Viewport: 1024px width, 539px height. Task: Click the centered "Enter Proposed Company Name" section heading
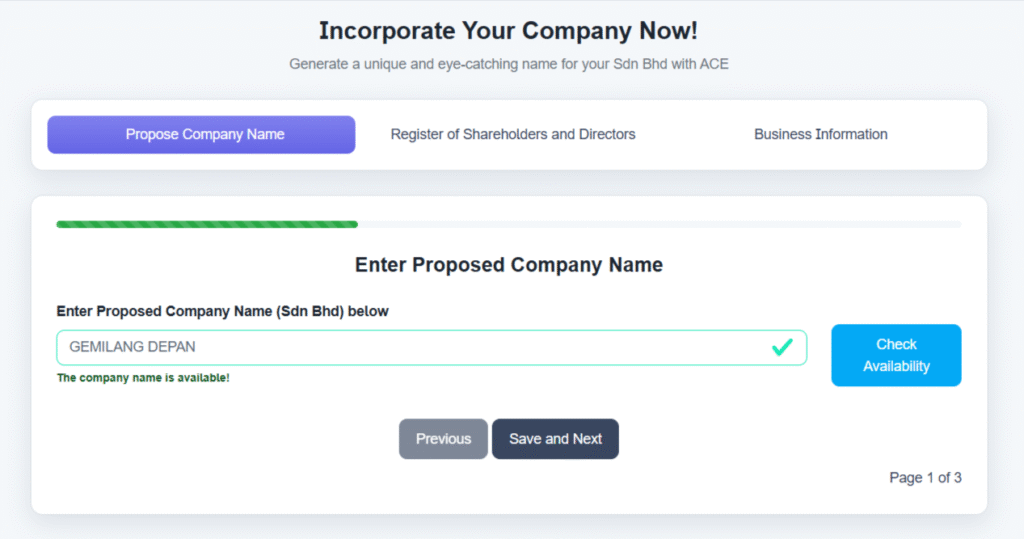pos(508,265)
